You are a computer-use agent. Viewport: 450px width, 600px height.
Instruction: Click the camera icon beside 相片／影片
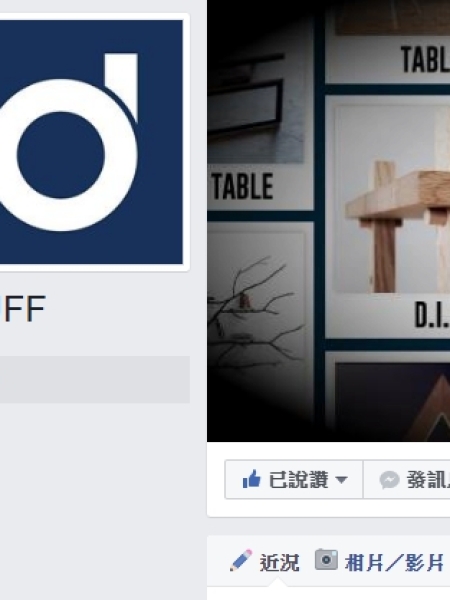pyautogui.click(x=326, y=560)
